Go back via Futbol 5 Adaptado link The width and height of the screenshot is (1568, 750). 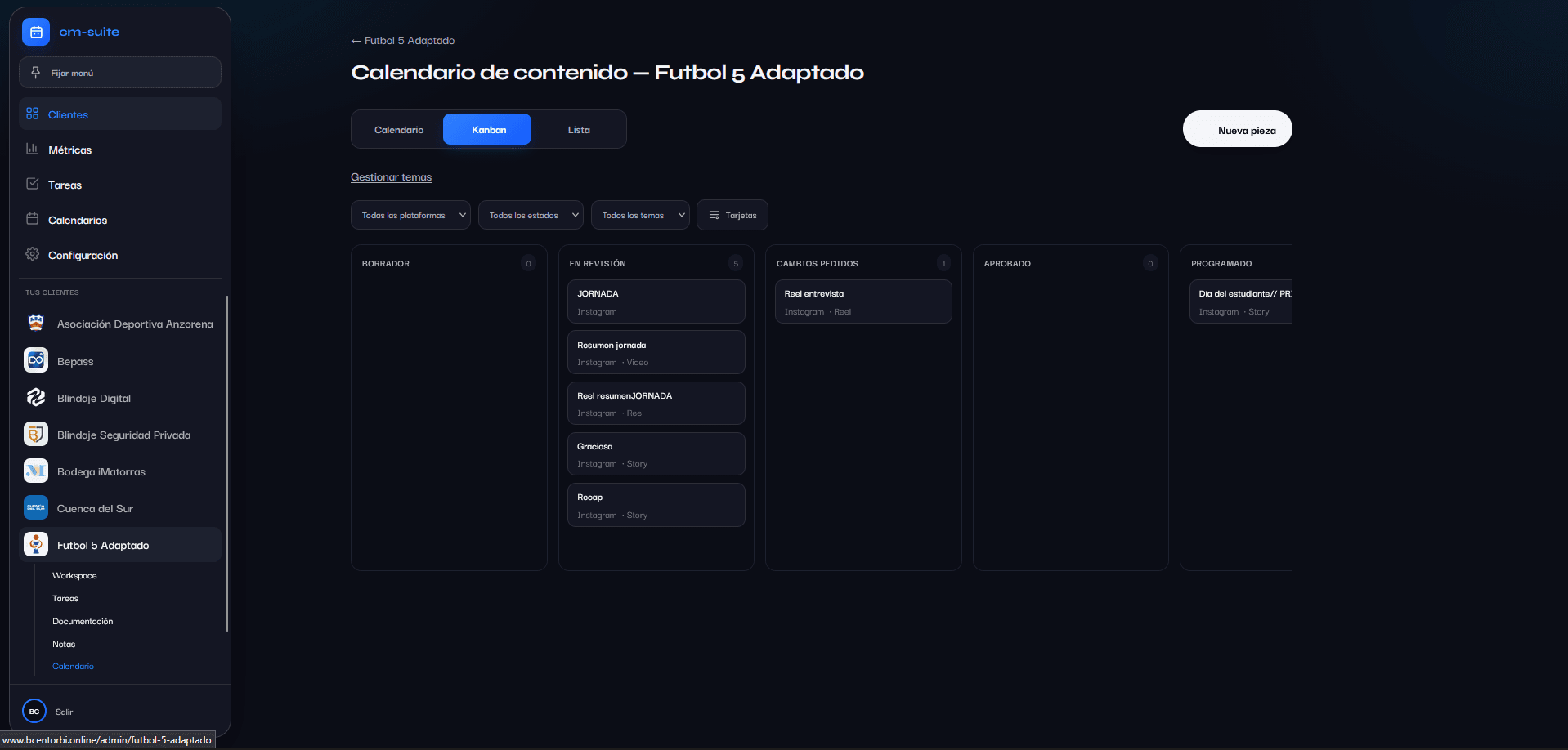tap(403, 40)
